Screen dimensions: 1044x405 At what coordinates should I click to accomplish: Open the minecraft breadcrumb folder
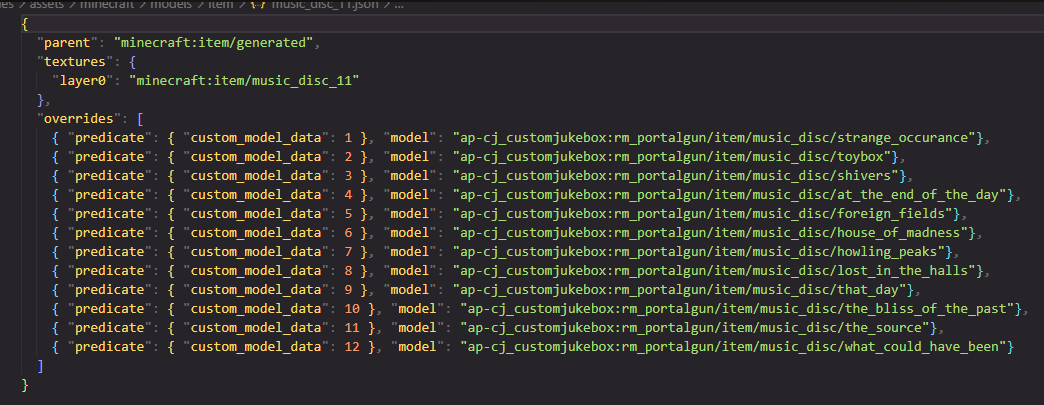click(109, 5)
